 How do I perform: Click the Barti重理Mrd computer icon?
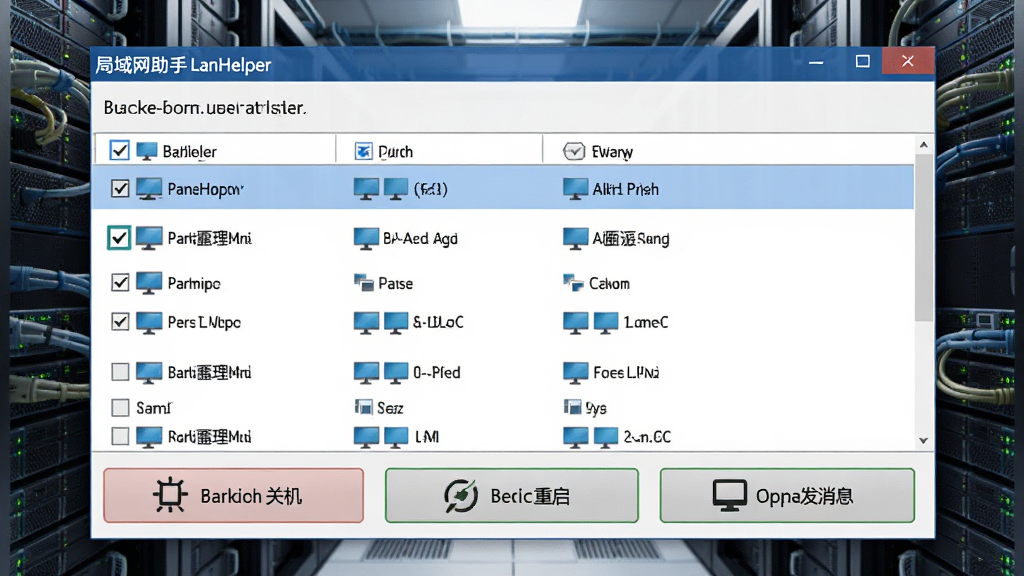[149, 372]
